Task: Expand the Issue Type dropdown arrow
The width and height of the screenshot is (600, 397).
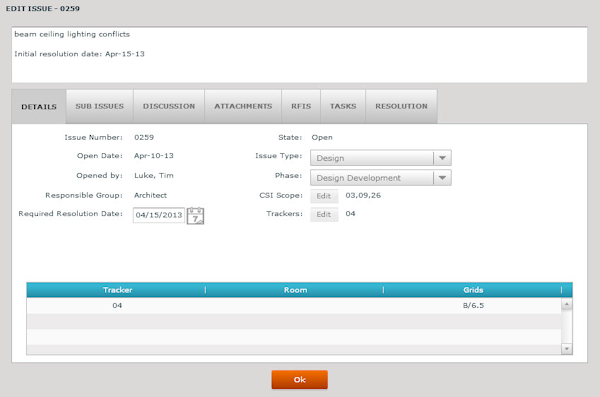Action: click(x=442, y=158)
